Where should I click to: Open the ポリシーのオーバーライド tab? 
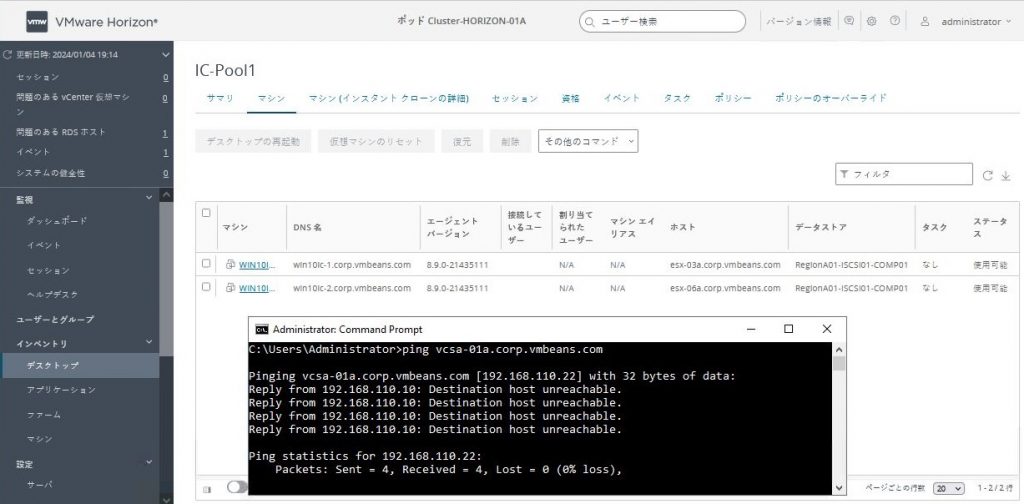pyautogui.click(x=831, y=98)
